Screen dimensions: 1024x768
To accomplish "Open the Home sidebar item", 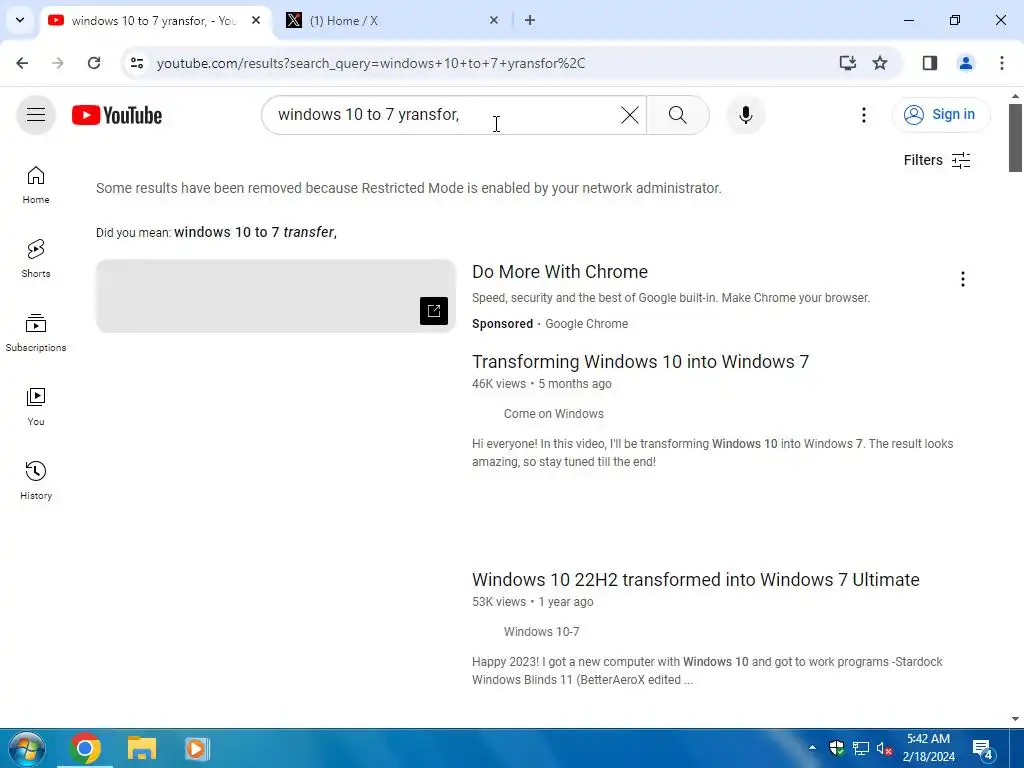I will click(36, 185).
